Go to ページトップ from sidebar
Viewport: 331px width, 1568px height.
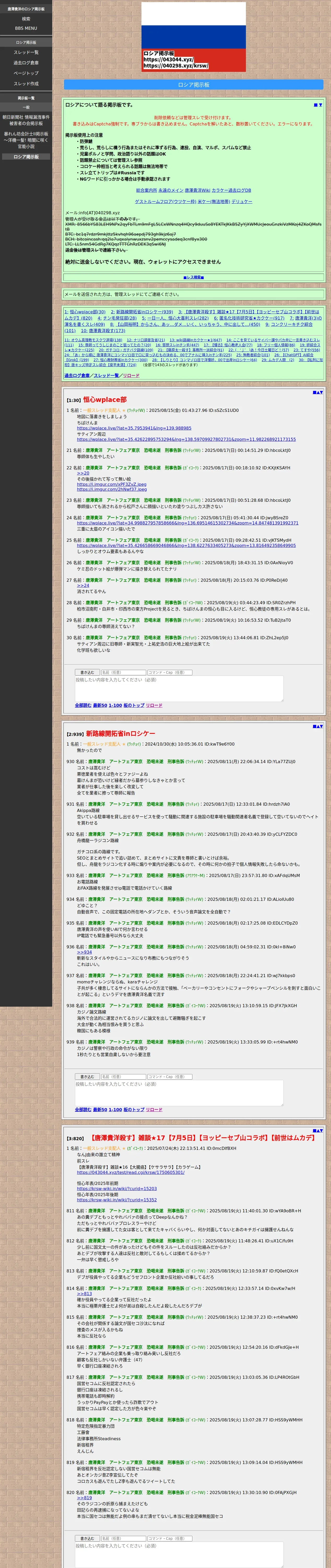tap(26, 73)
